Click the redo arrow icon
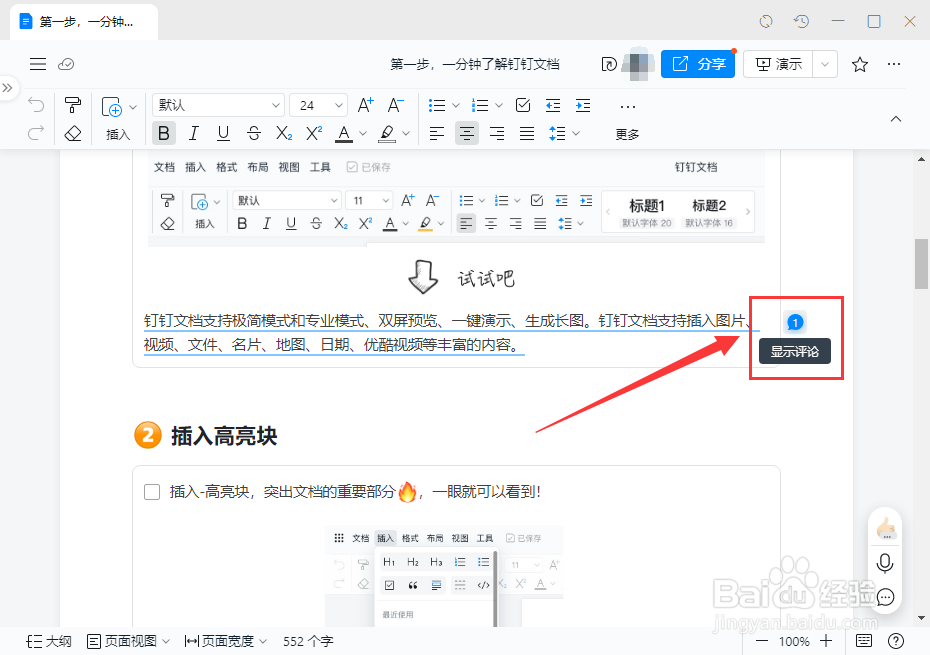The width and height of the screenshot is (930, 655). 36,133
